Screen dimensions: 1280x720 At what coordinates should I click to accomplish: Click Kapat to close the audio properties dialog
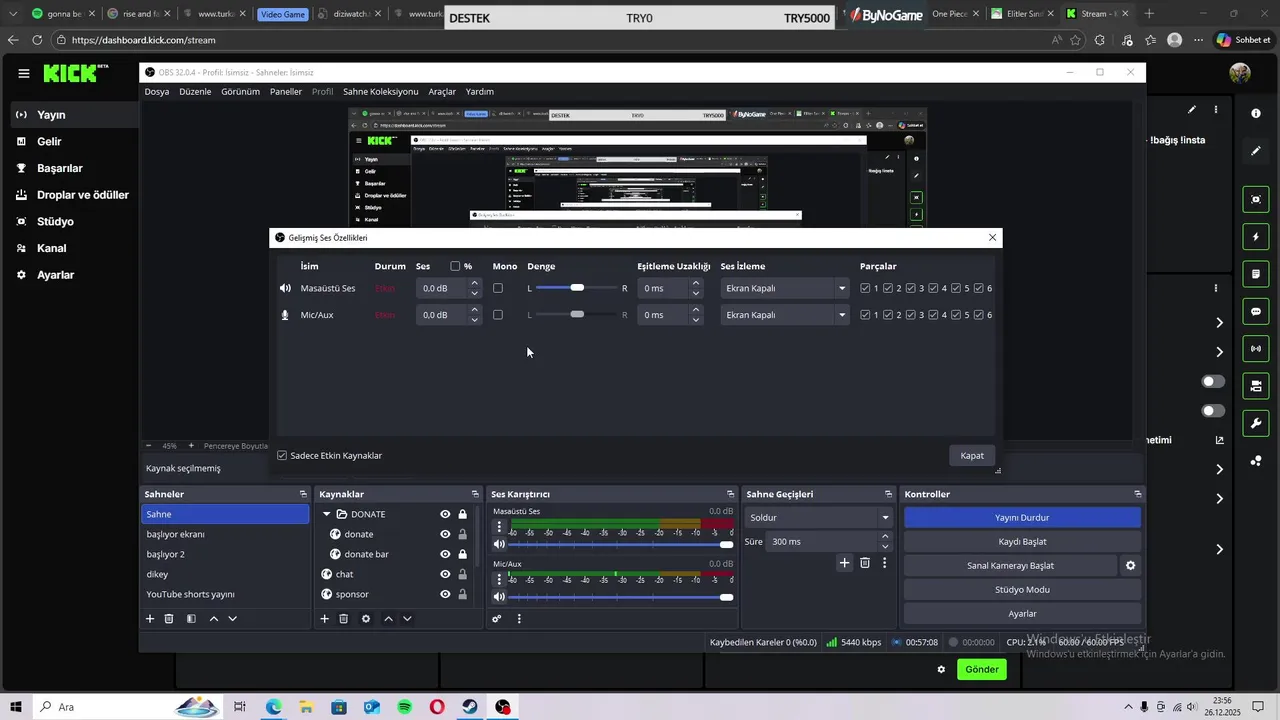[x=972, y=455]
